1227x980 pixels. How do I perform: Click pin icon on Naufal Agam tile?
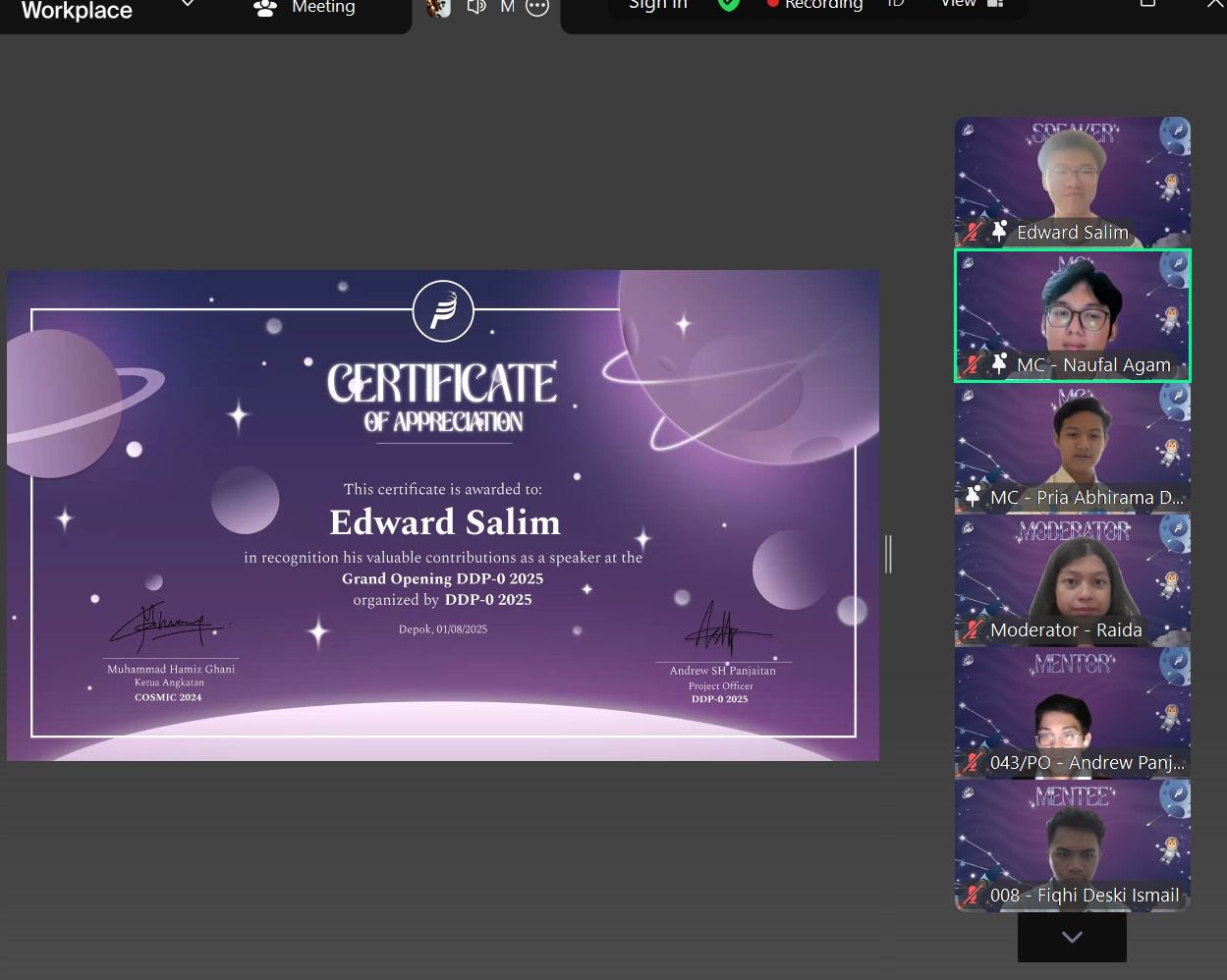point(999,364)
